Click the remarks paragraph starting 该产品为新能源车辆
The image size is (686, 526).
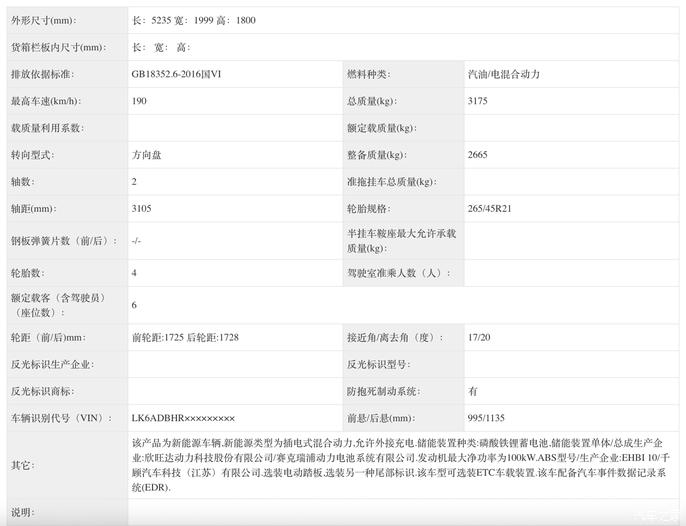tap(401, 465)
